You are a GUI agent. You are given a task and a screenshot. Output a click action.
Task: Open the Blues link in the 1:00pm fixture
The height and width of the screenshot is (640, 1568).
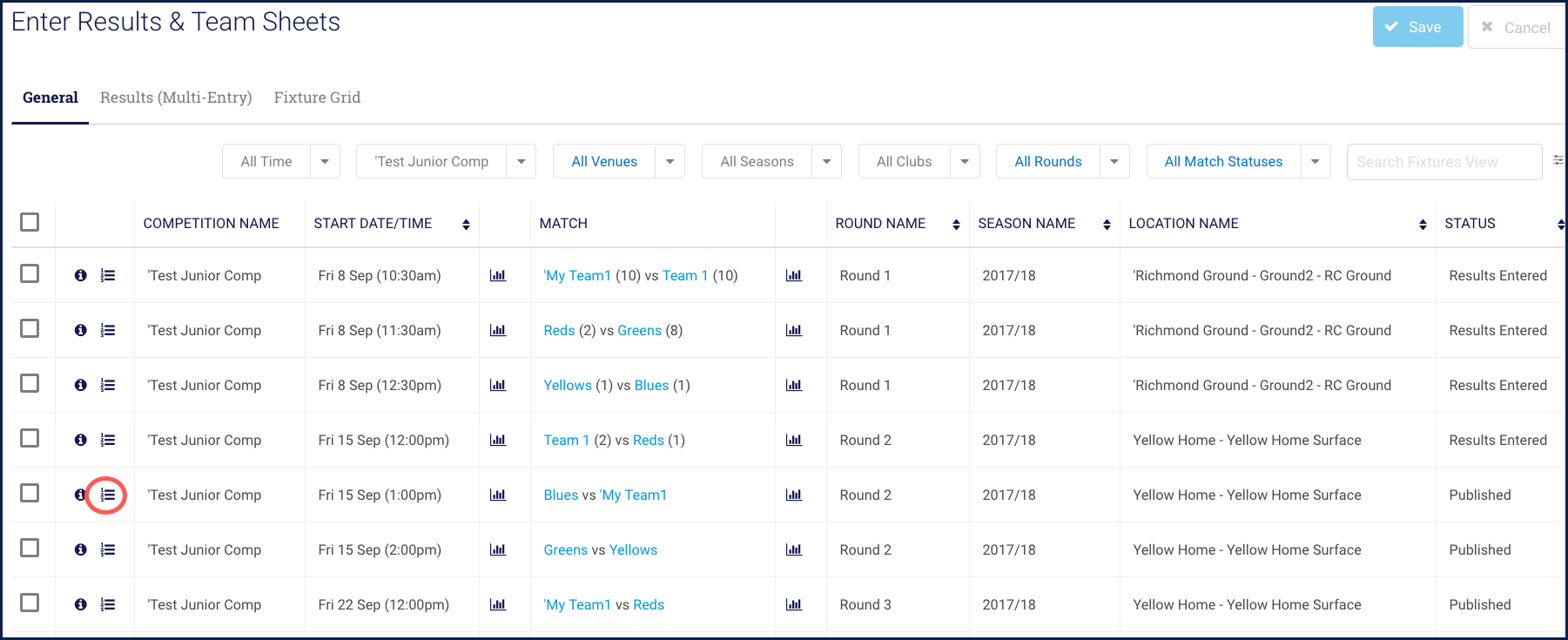561,495
